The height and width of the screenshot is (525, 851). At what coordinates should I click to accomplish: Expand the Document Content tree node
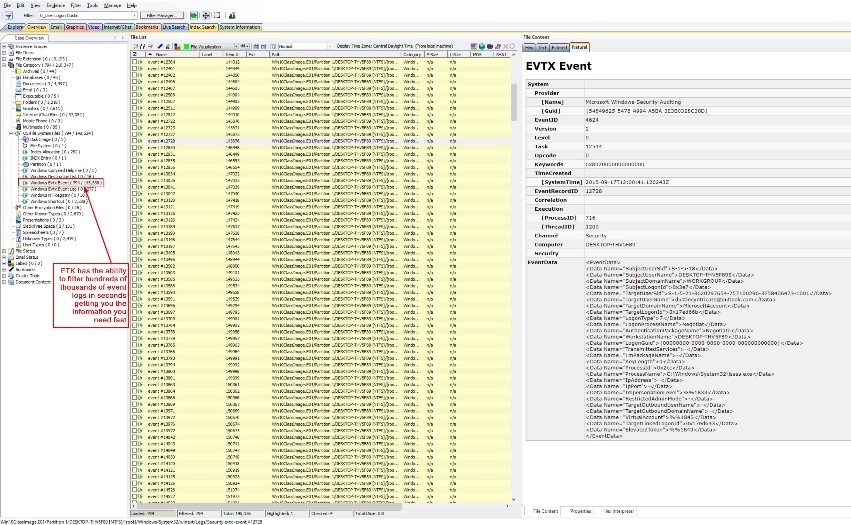[x=4, y=282]
